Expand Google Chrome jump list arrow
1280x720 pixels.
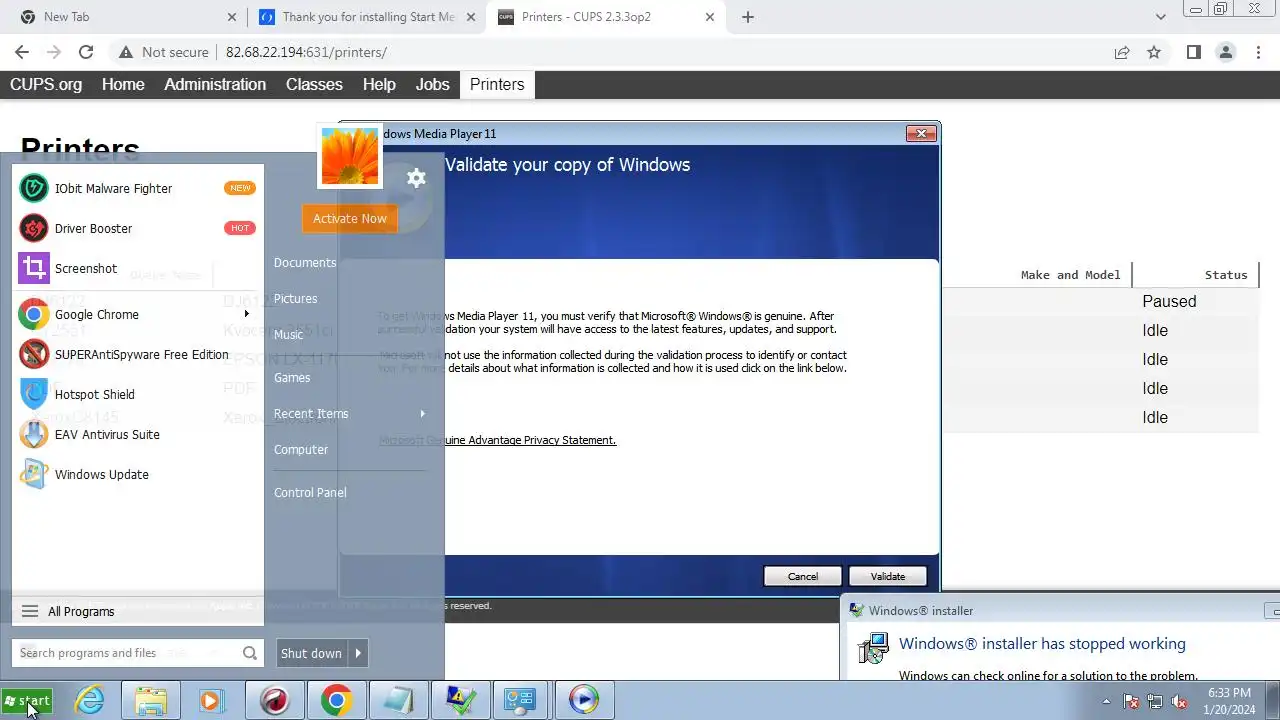point(246,314)
